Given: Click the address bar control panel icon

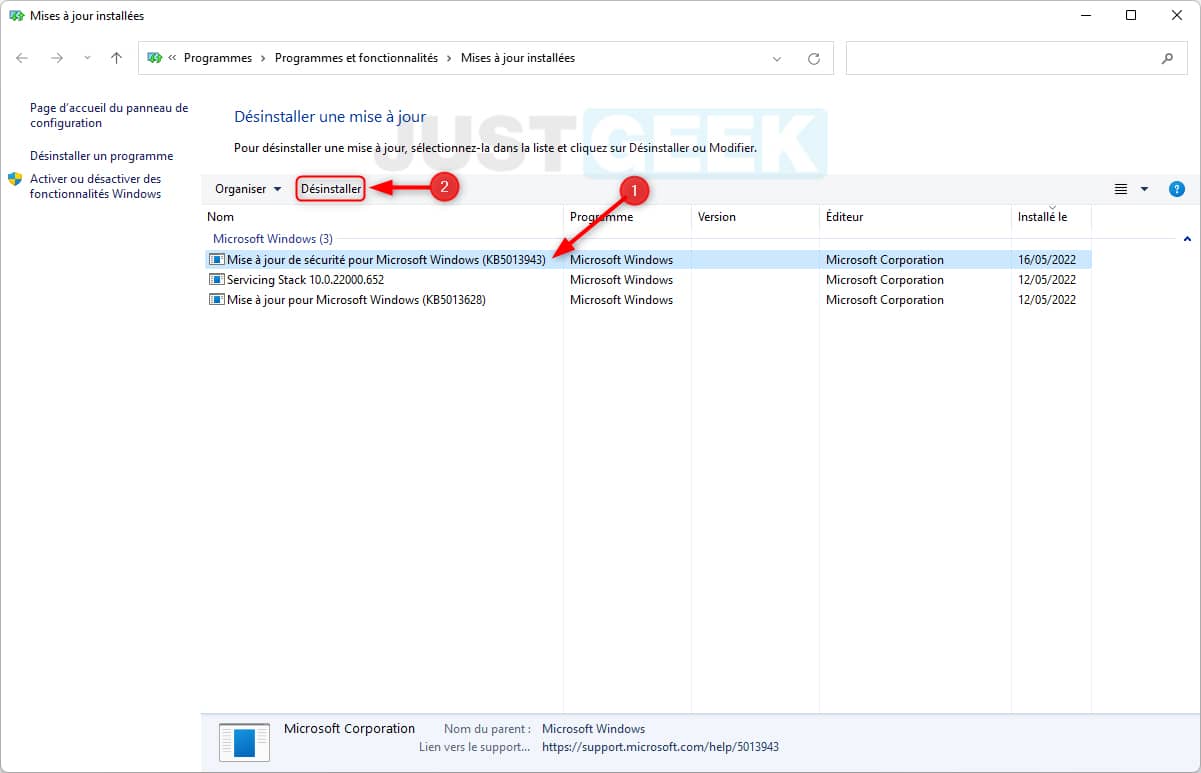Looking at the screenshot, I should click(x=155, y=58).
